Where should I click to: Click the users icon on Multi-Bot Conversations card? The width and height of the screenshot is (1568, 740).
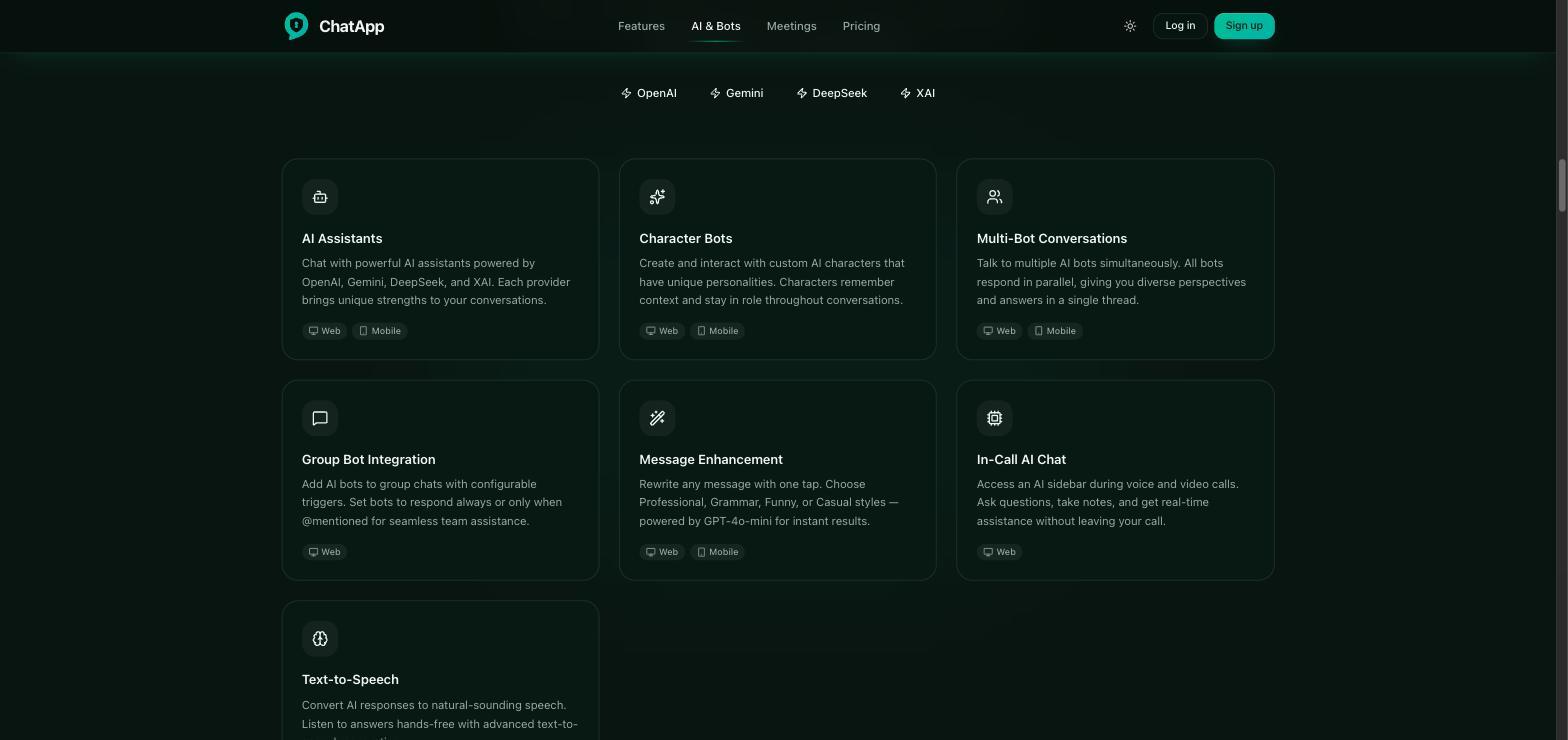coord(995,197)
